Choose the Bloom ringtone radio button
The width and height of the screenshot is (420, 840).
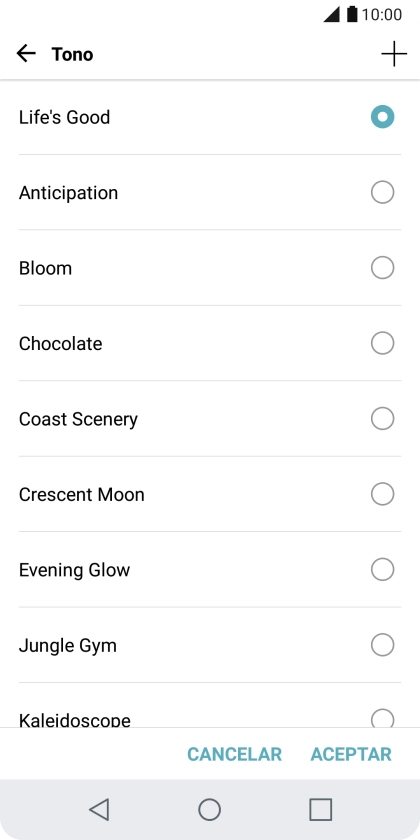(382, 268)
